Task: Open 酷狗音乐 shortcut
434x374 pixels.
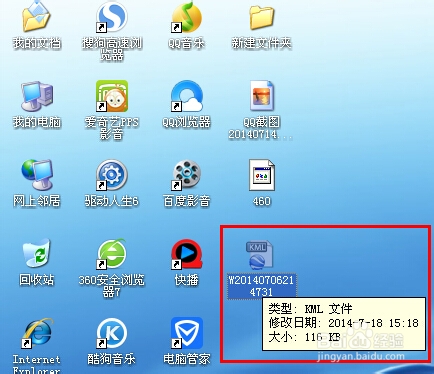Action: [112, 333]
